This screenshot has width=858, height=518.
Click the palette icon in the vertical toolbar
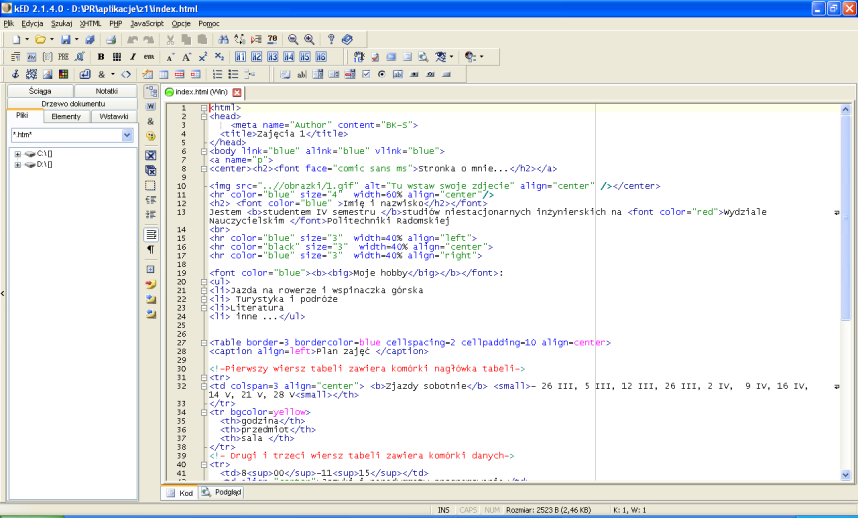[150, 136]
